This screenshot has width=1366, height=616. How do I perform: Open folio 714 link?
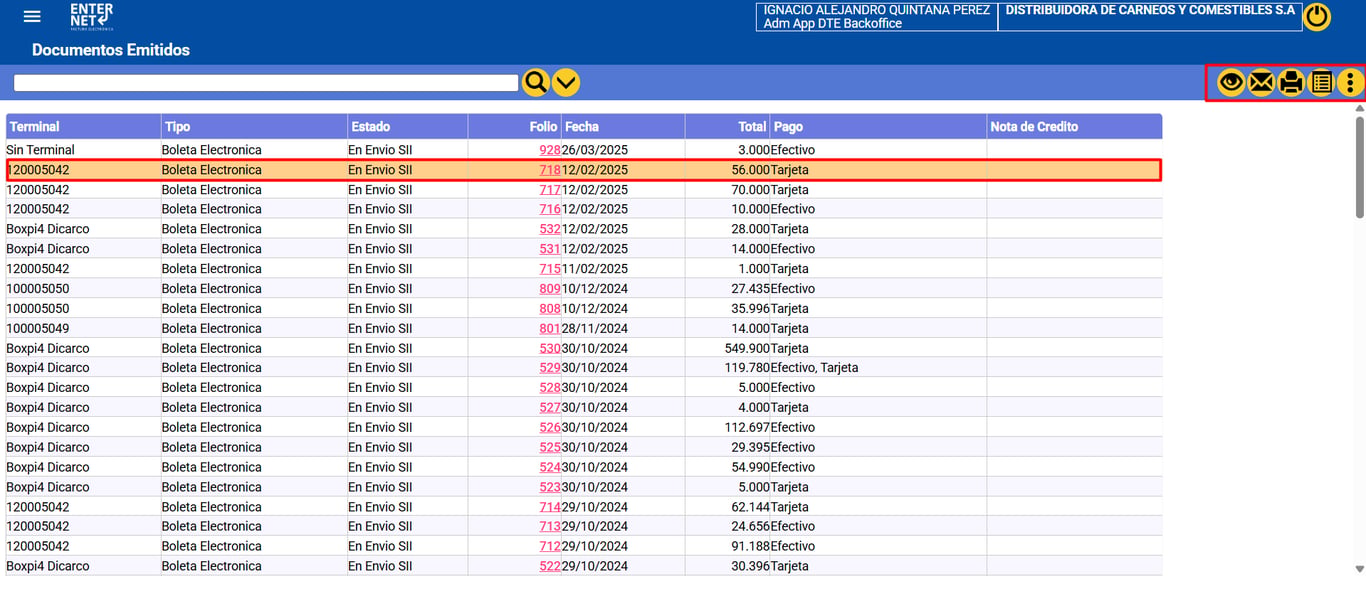[550, 507]
